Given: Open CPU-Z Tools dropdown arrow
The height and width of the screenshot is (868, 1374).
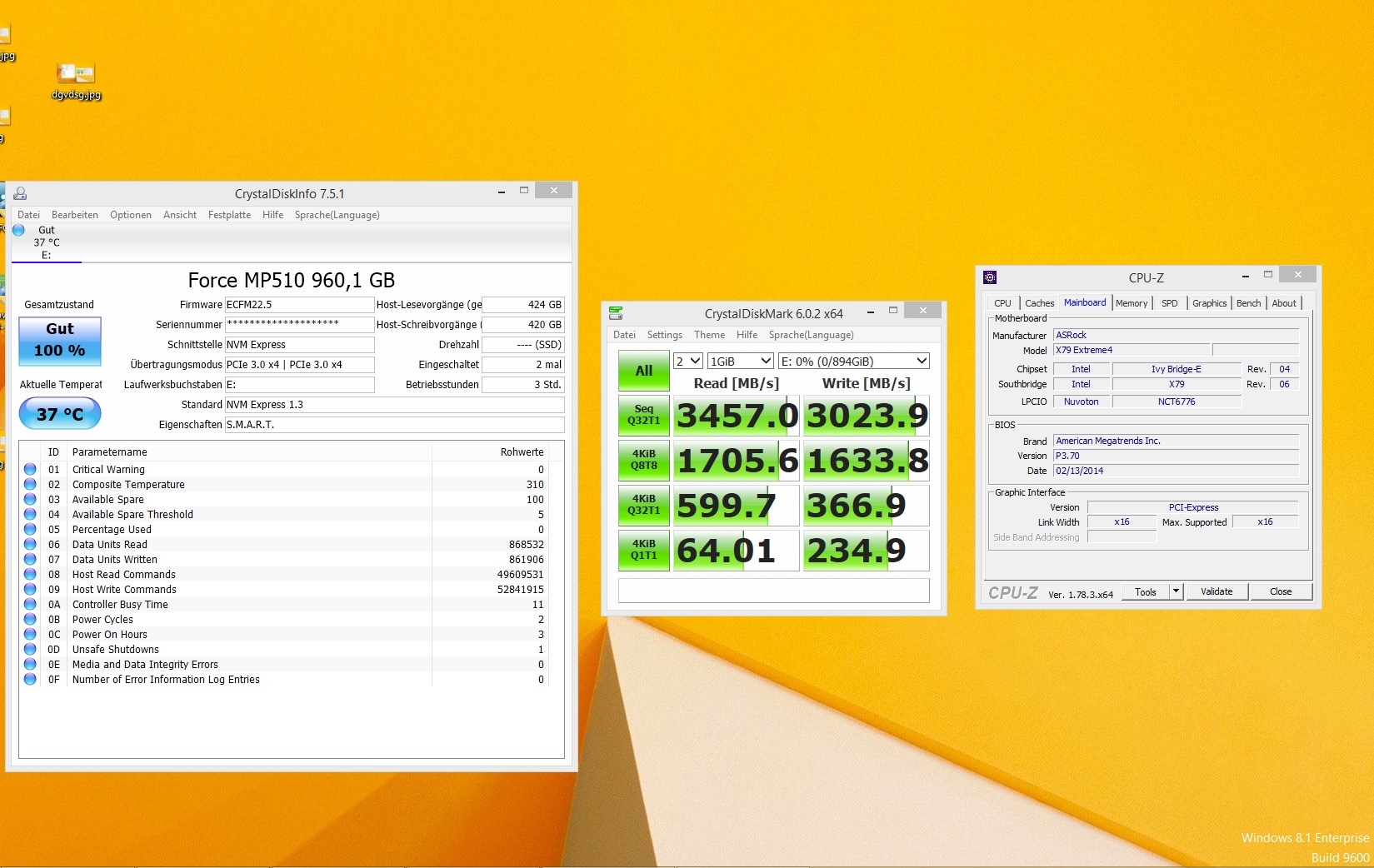Looking at the screenshot, I should click(x=1176, y=591).
